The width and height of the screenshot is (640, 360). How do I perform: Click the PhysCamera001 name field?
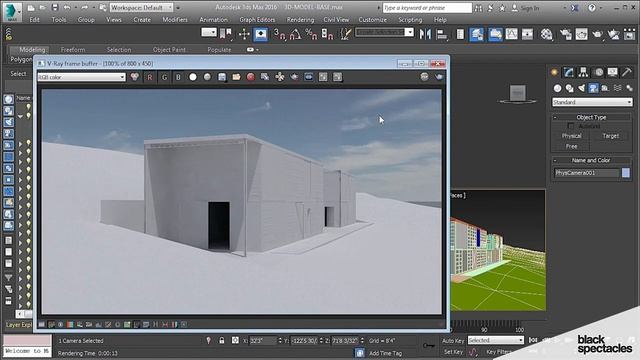click(587, 173)
